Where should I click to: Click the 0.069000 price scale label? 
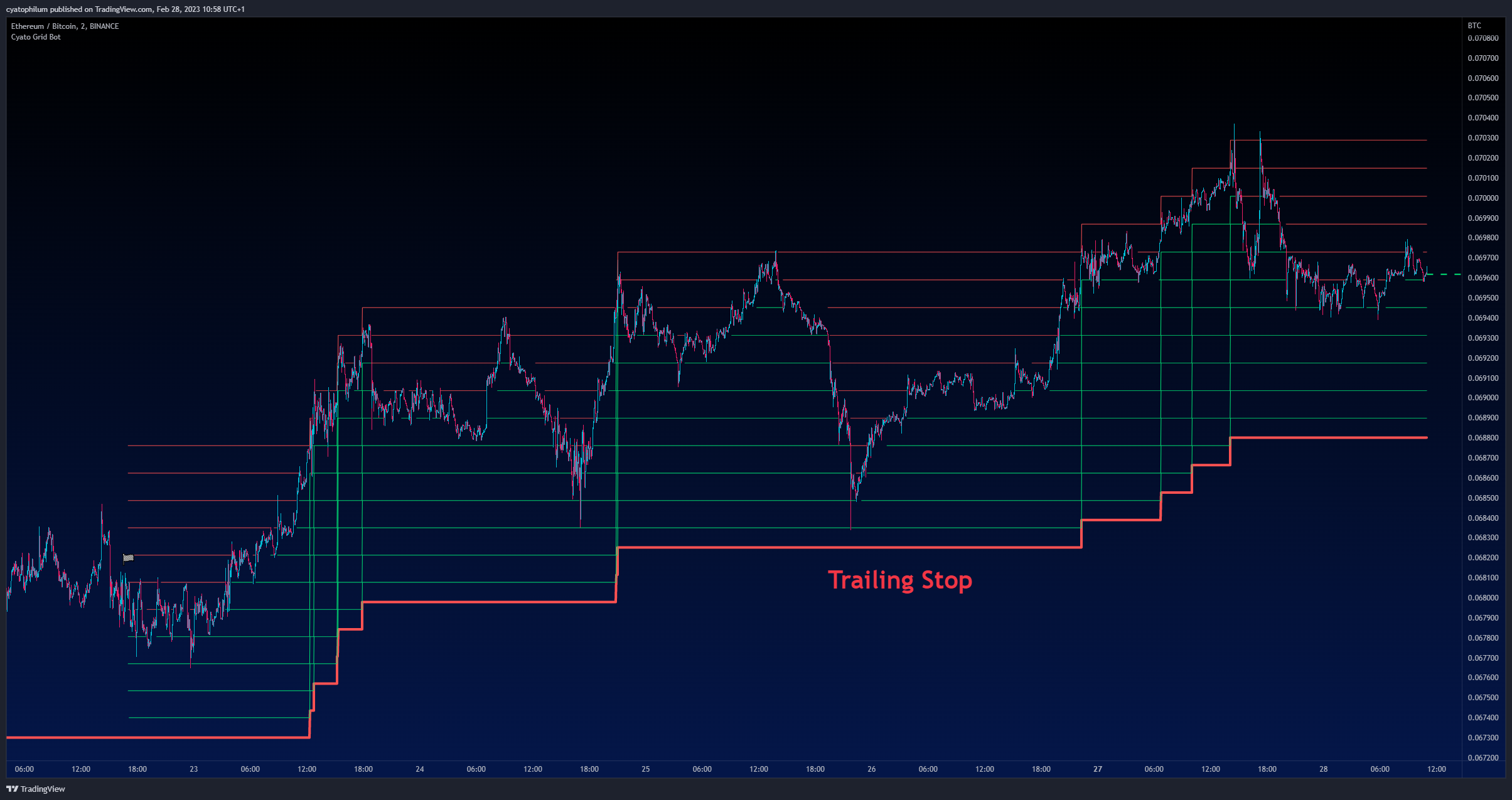click(1483, 398)
